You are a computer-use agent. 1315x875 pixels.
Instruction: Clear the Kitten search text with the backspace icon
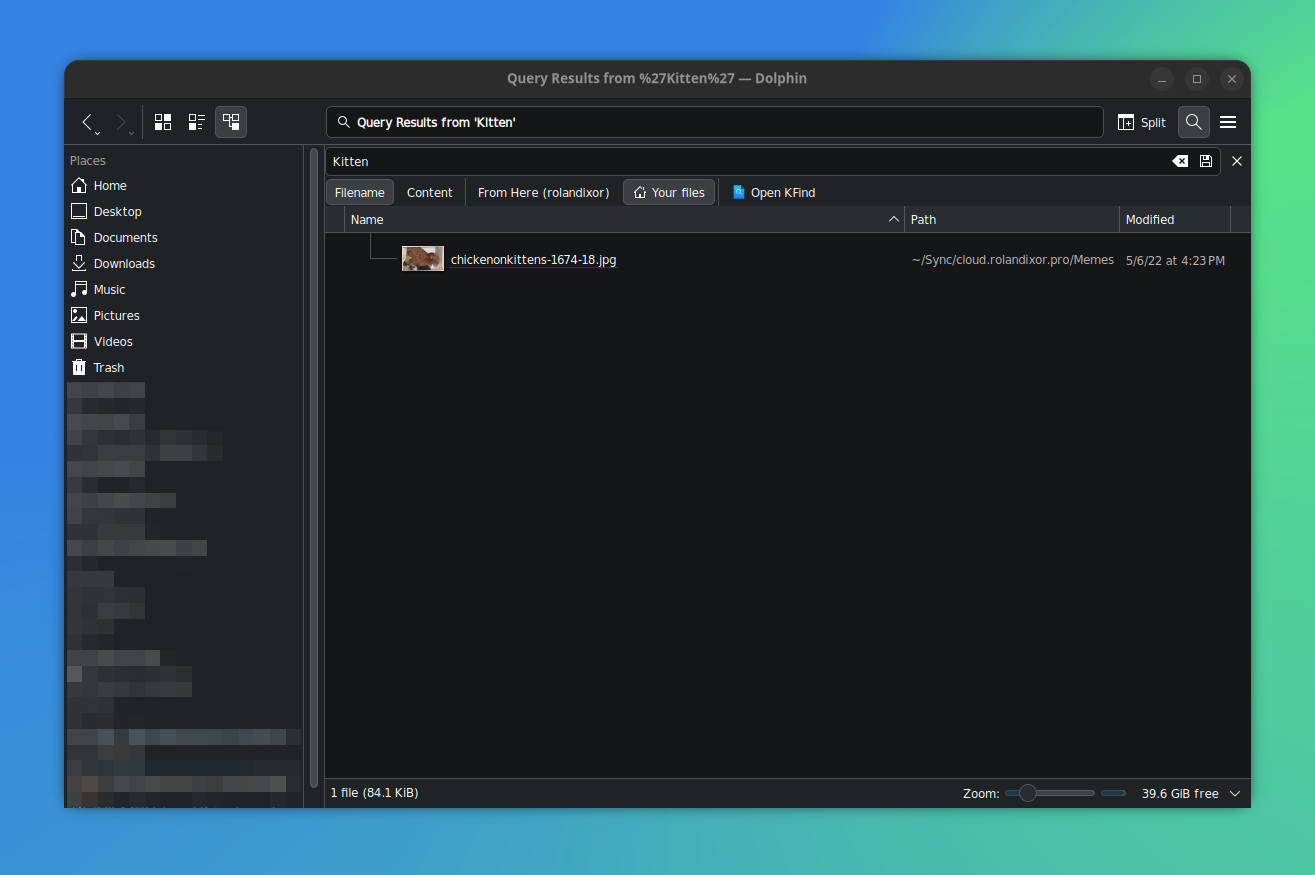coord(1180,160)
